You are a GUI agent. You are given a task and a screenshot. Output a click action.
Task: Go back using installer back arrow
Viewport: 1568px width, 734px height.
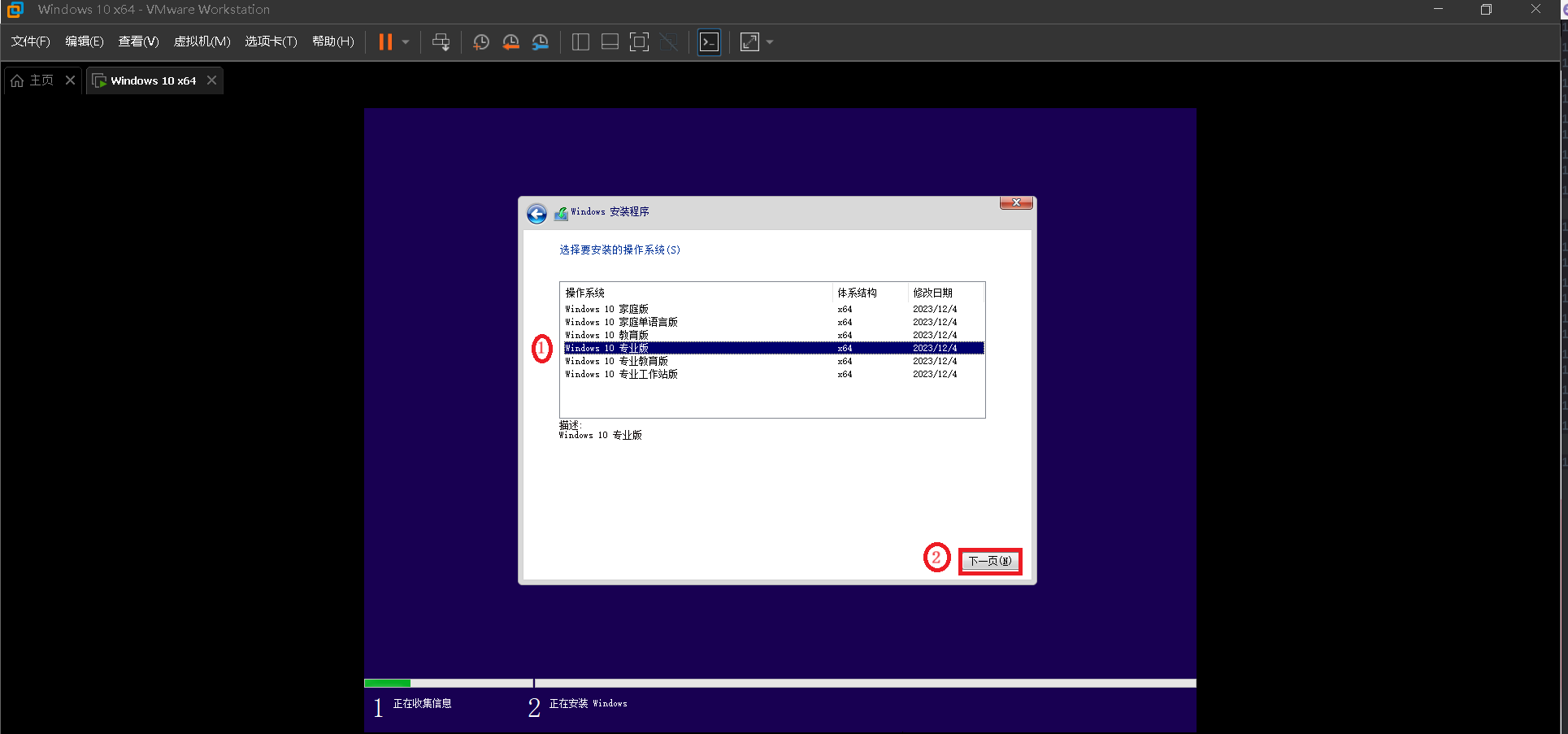536,213
